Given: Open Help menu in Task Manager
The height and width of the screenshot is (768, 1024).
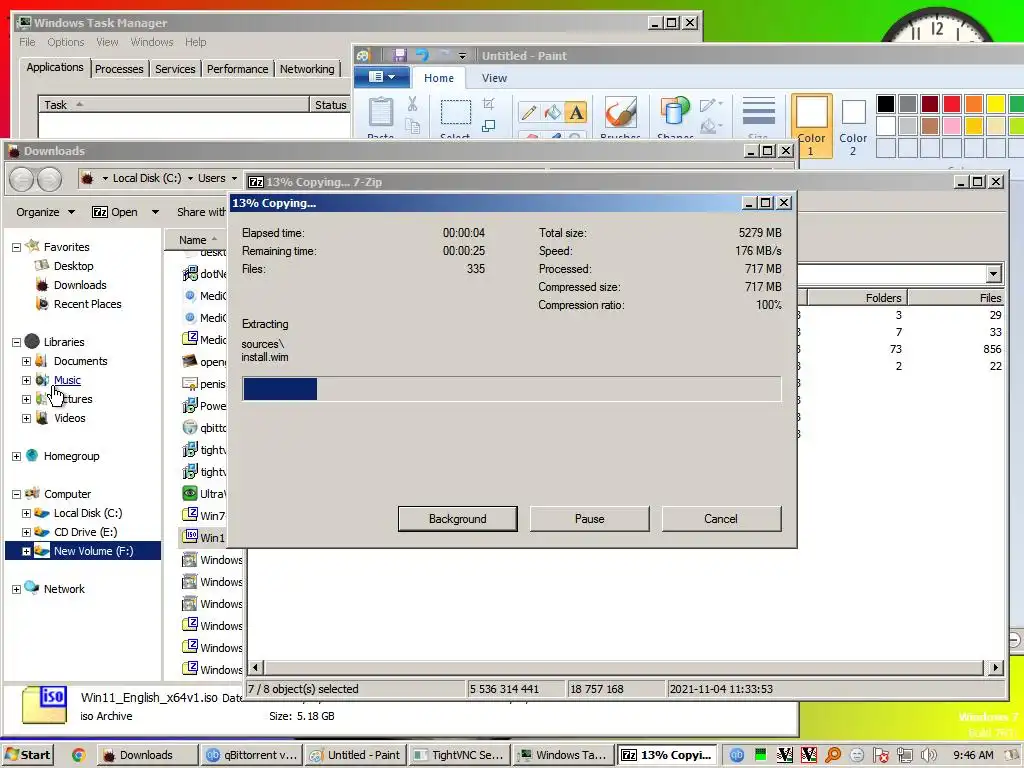Looking at the screenshot, I should (x=195, y=42).
